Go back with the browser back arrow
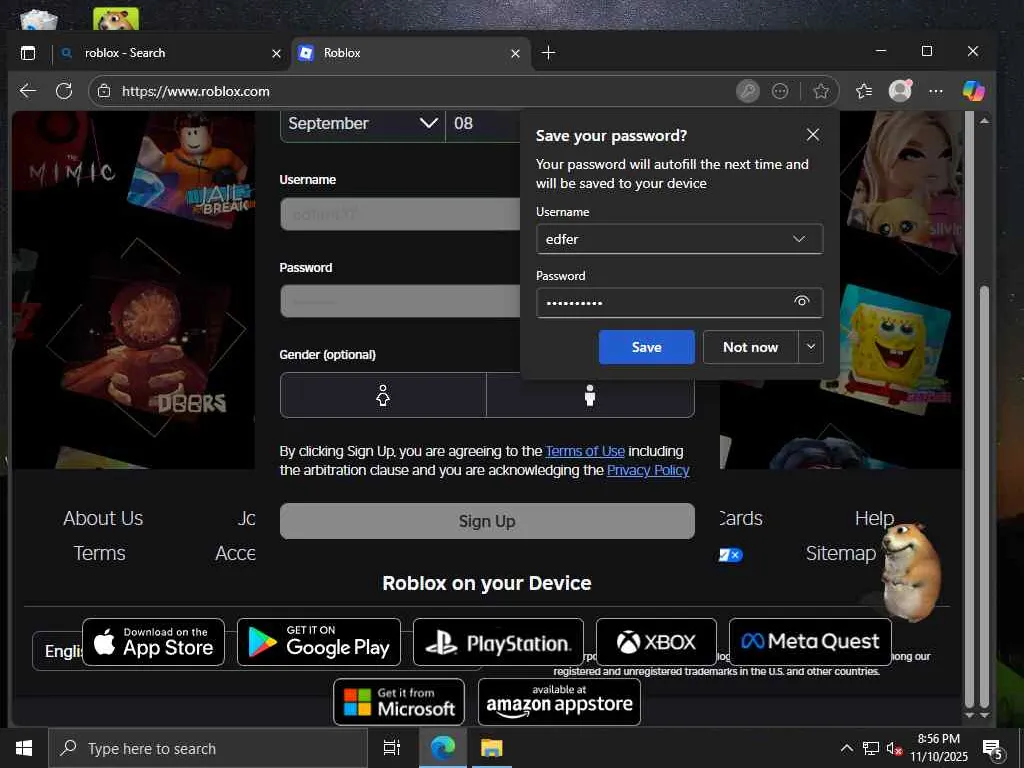This screenshot has width=1024, height=768. (27, 91)
